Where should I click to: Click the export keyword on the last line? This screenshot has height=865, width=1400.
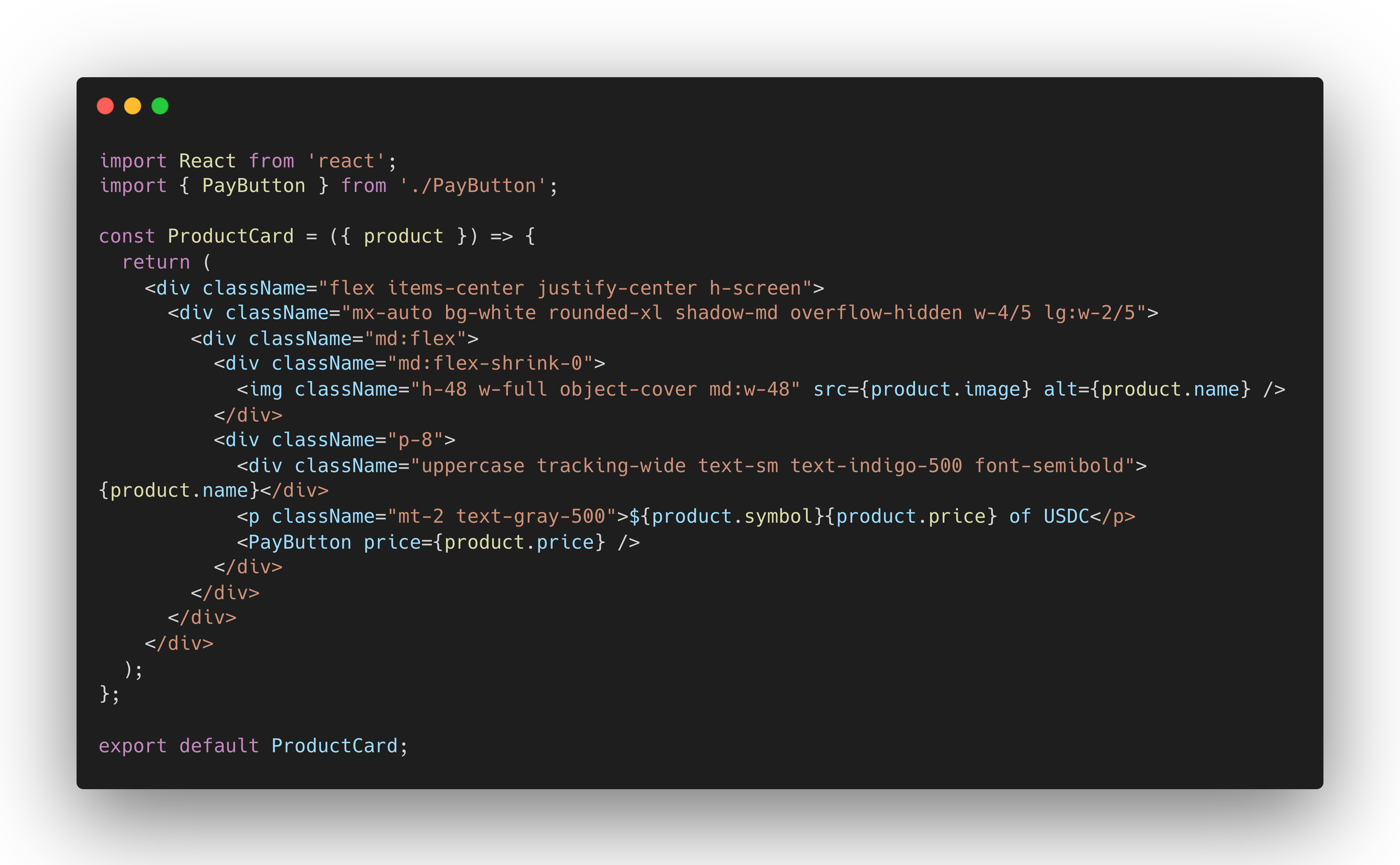(133, 746)
